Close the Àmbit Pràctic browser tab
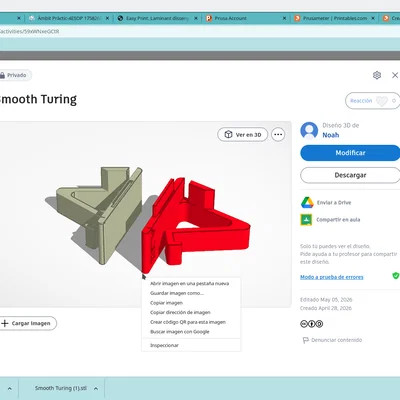400x400 pixels. pos(107,18)
